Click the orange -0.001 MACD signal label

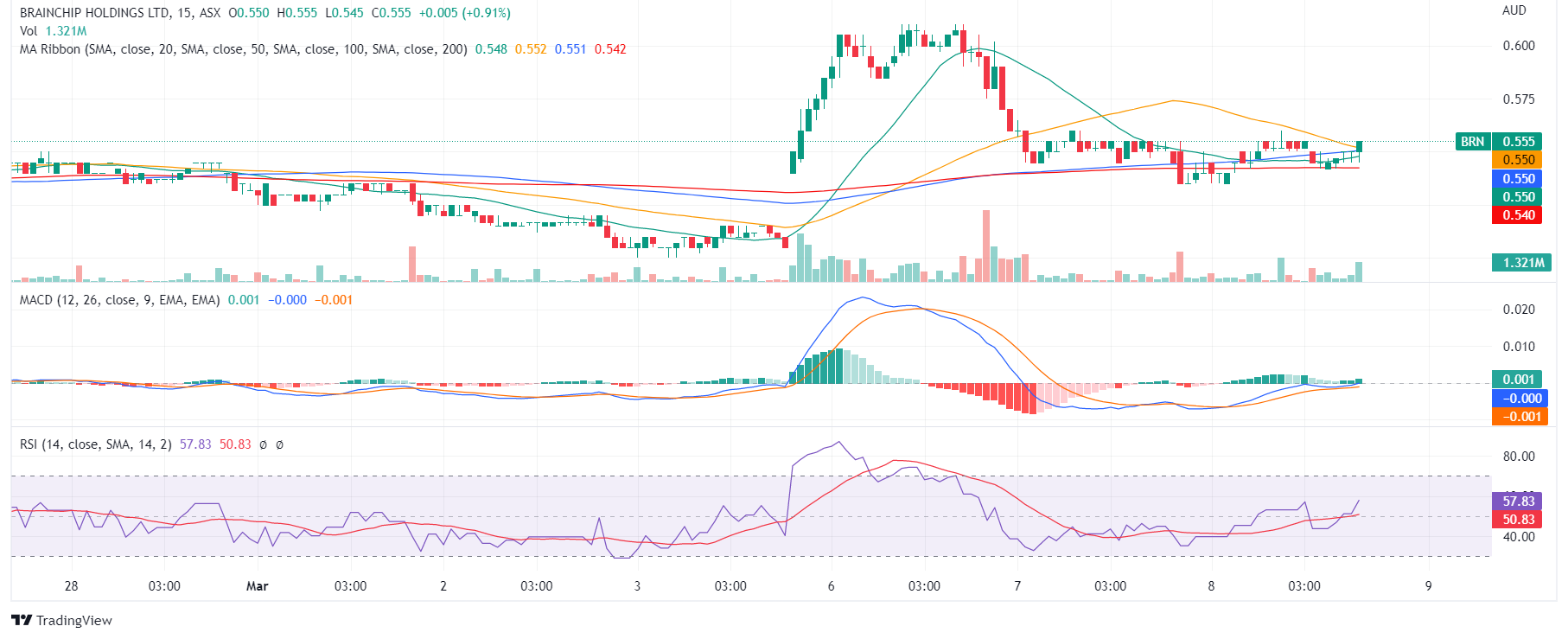pyautogui.click(x=1520, y=417)
